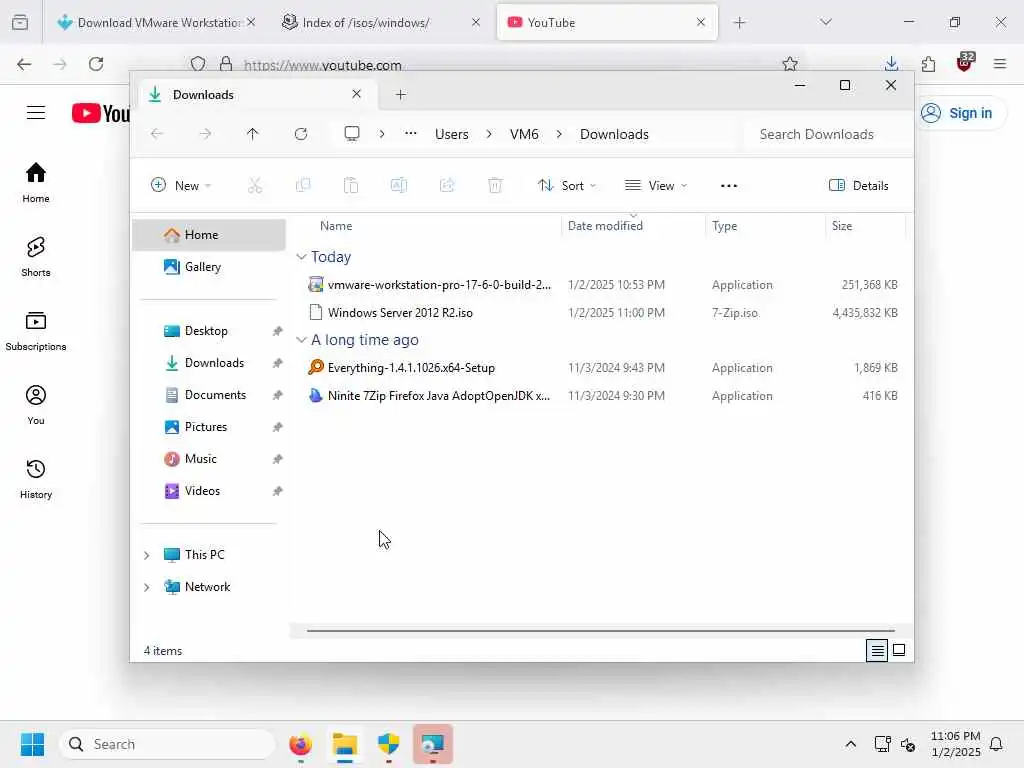Reload the YouTube page in Firefox
Viewport: 1024px width, 768px height.
(x=96, y=64)
